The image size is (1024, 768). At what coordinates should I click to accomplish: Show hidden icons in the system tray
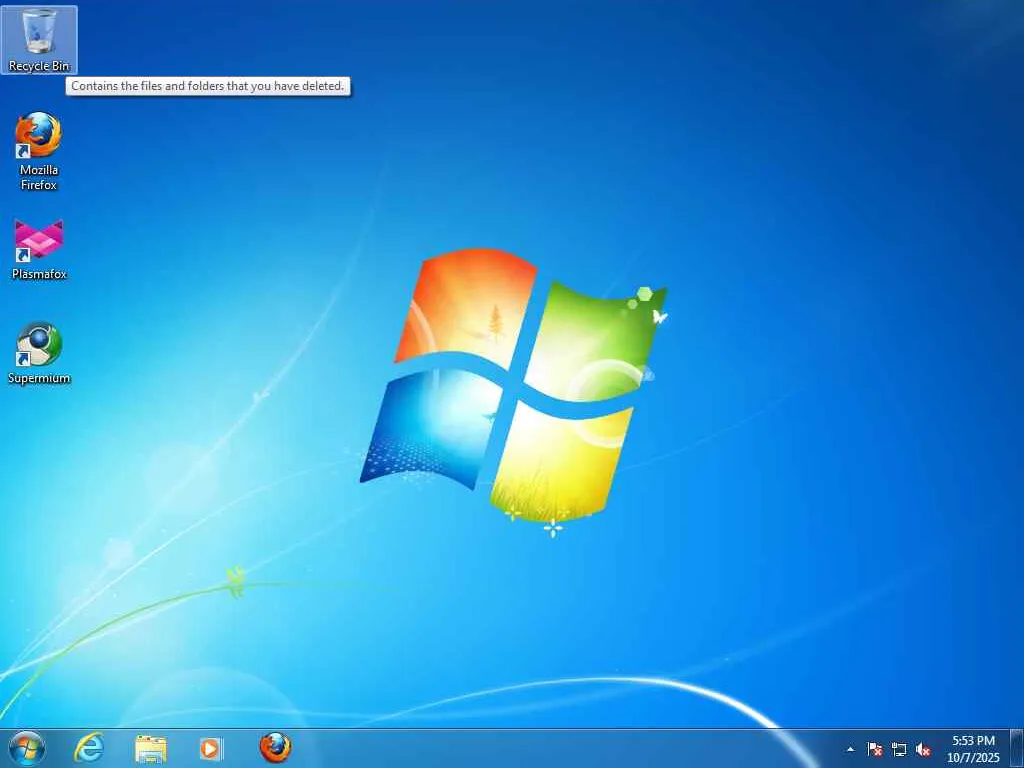click(x=850, y=749)
